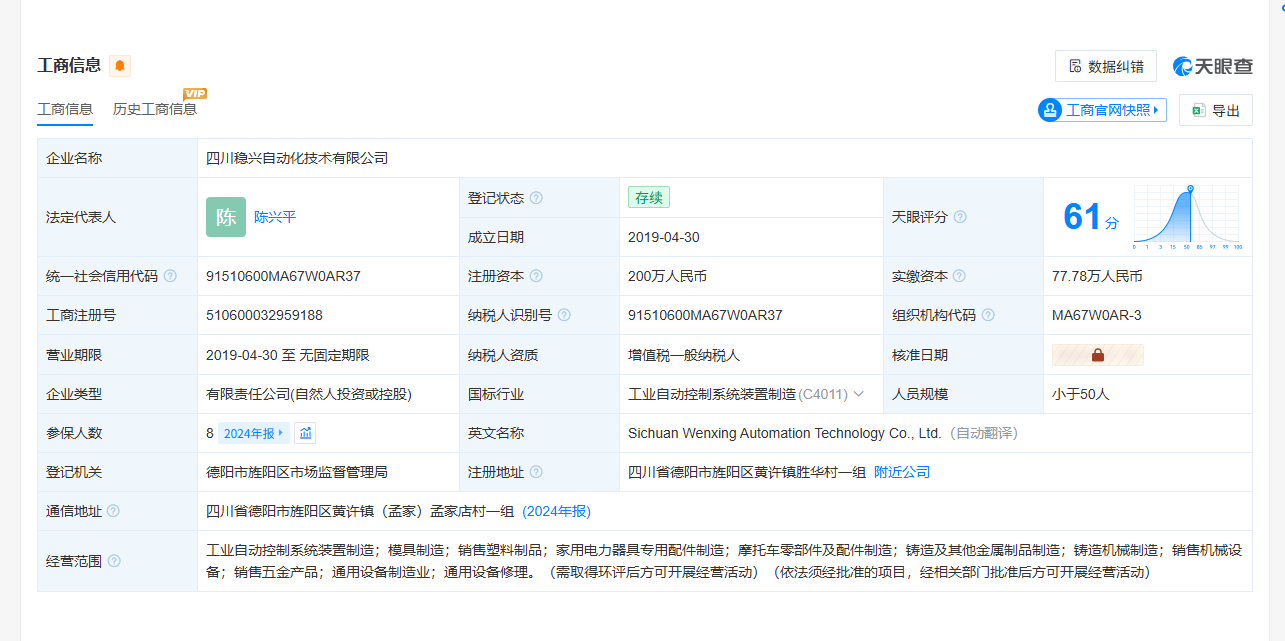Open legal representative 陈兴平 link
The image size is (1285, 641).
(x=275, y=217)
